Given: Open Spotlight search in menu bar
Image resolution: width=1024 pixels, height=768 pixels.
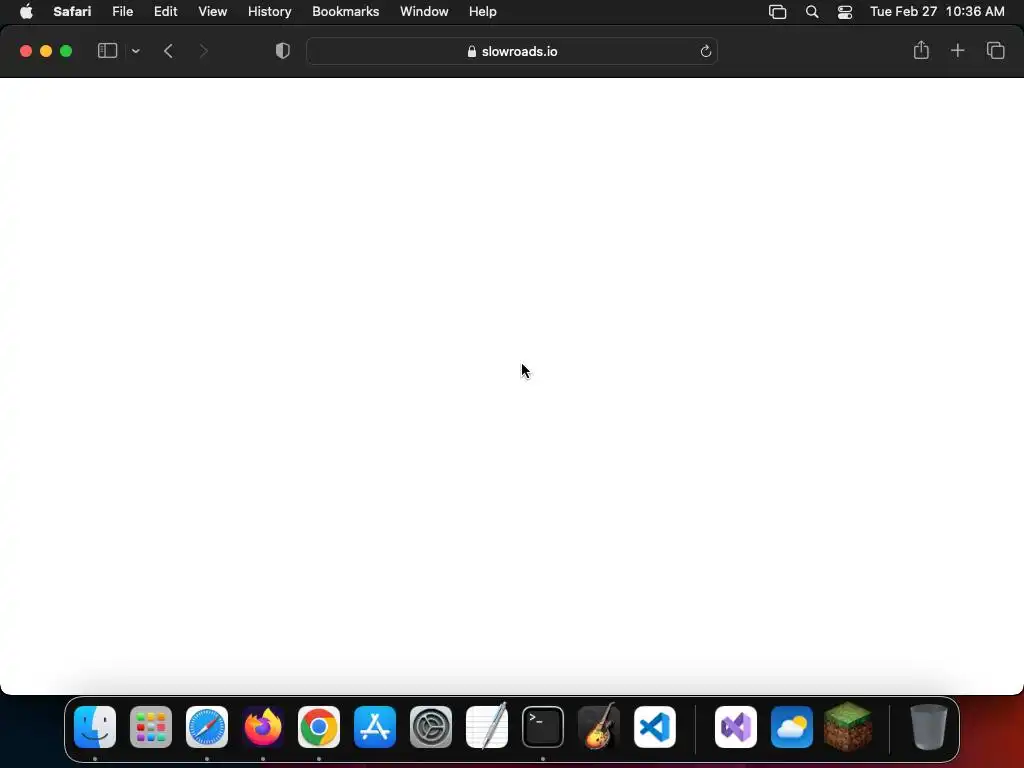Looking at the screenshot, I should click(812, 12).
